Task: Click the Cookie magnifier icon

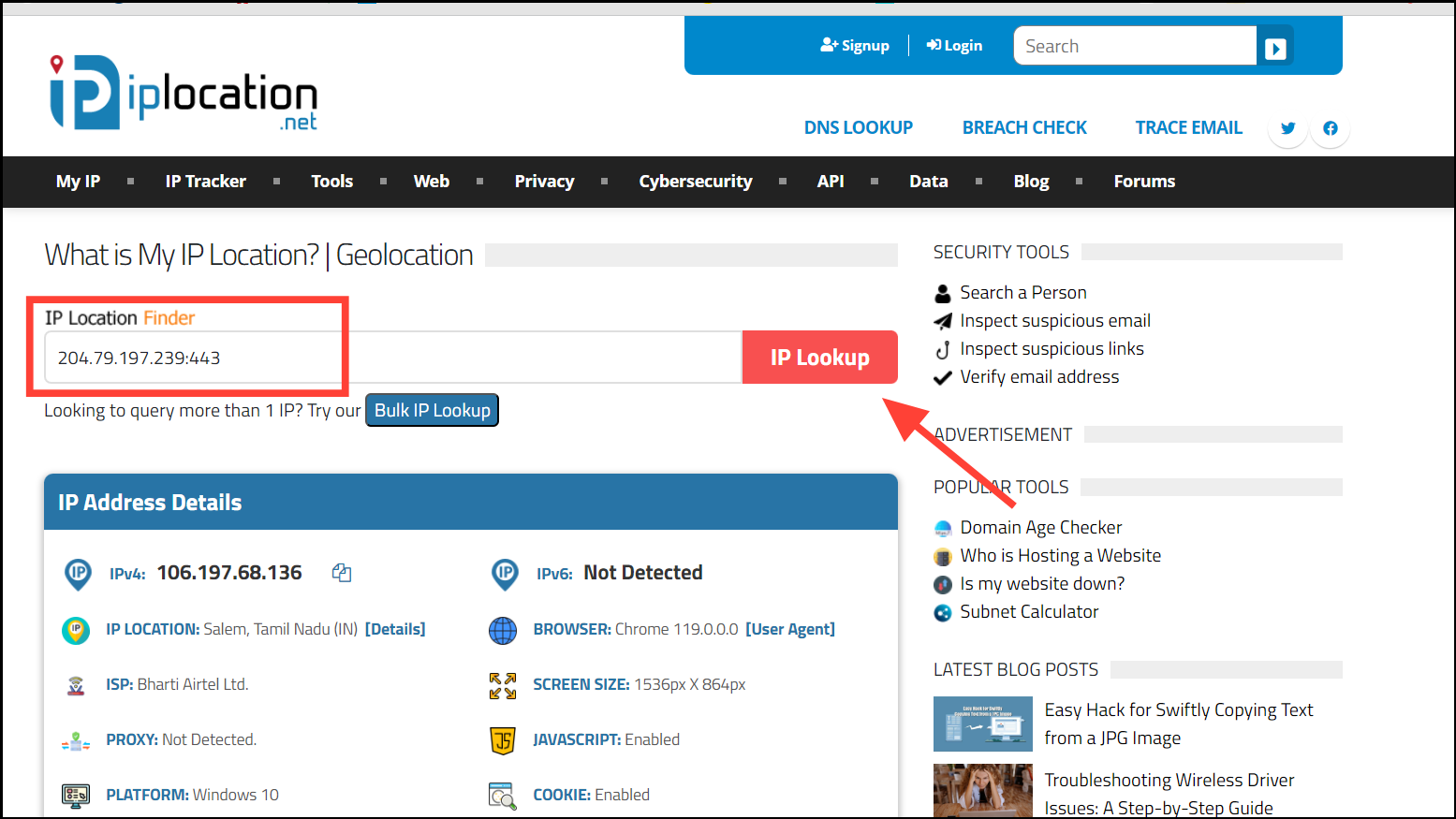Action: pos(503,796)
